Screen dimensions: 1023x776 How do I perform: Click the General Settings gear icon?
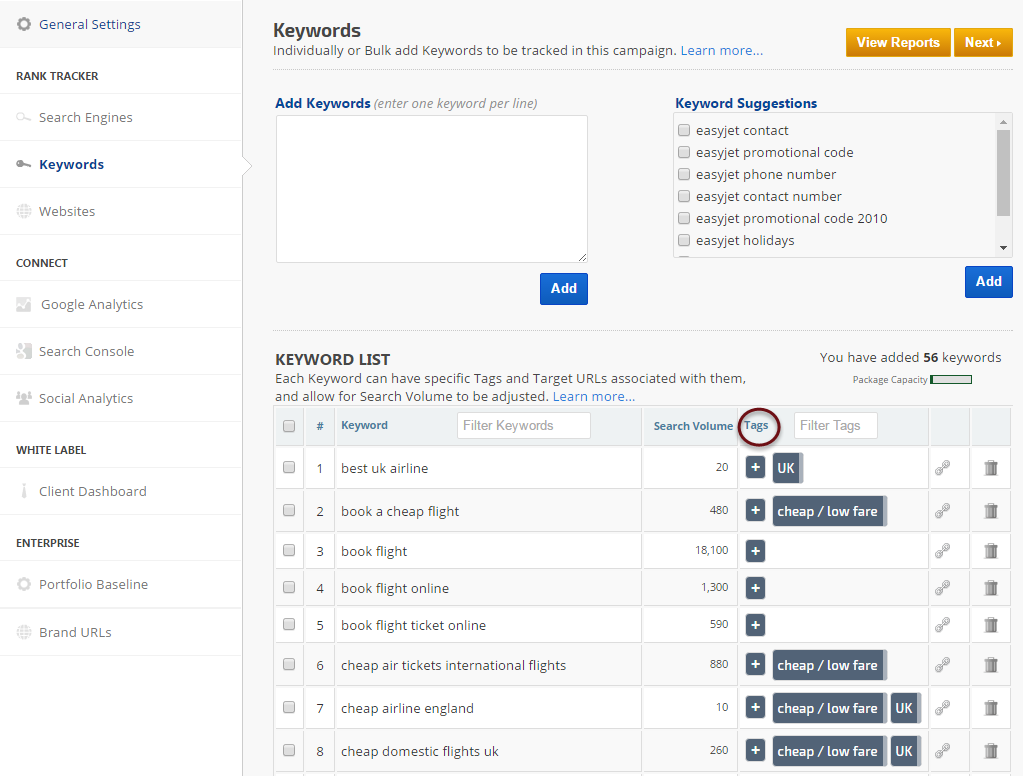pos(24,24)
